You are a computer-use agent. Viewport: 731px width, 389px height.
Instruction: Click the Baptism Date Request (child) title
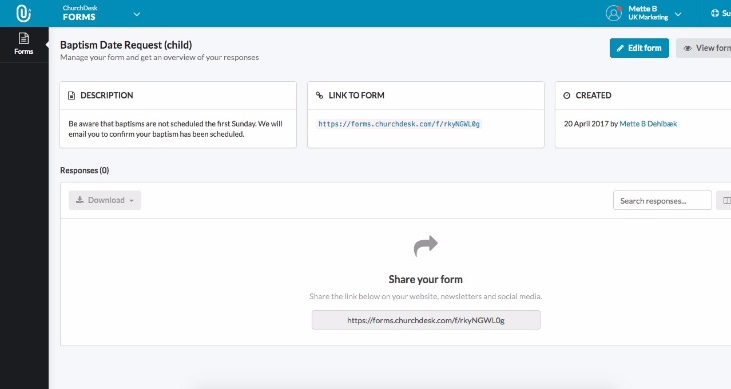coord(126,45)
